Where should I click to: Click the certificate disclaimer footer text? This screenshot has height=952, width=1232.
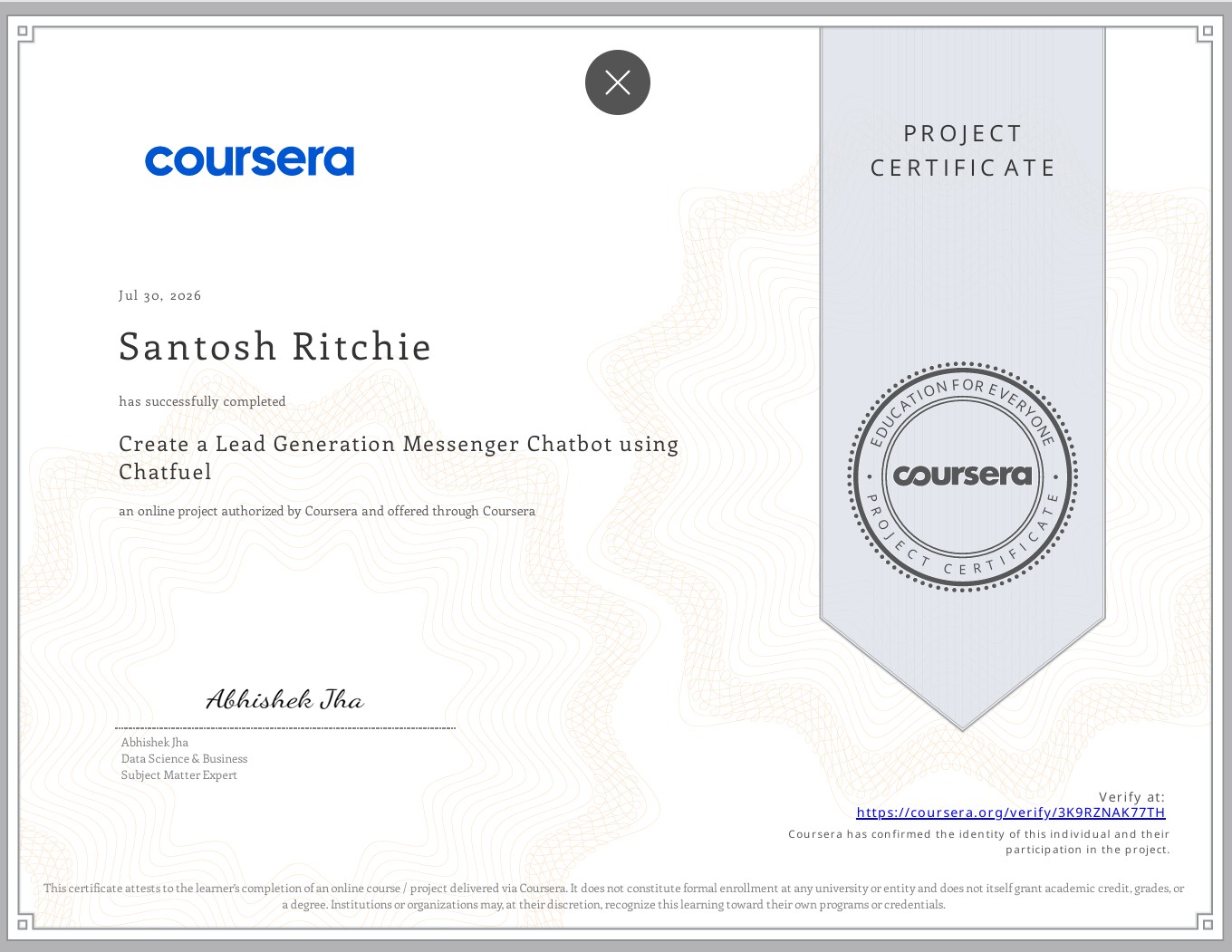[x=614, y=896]
